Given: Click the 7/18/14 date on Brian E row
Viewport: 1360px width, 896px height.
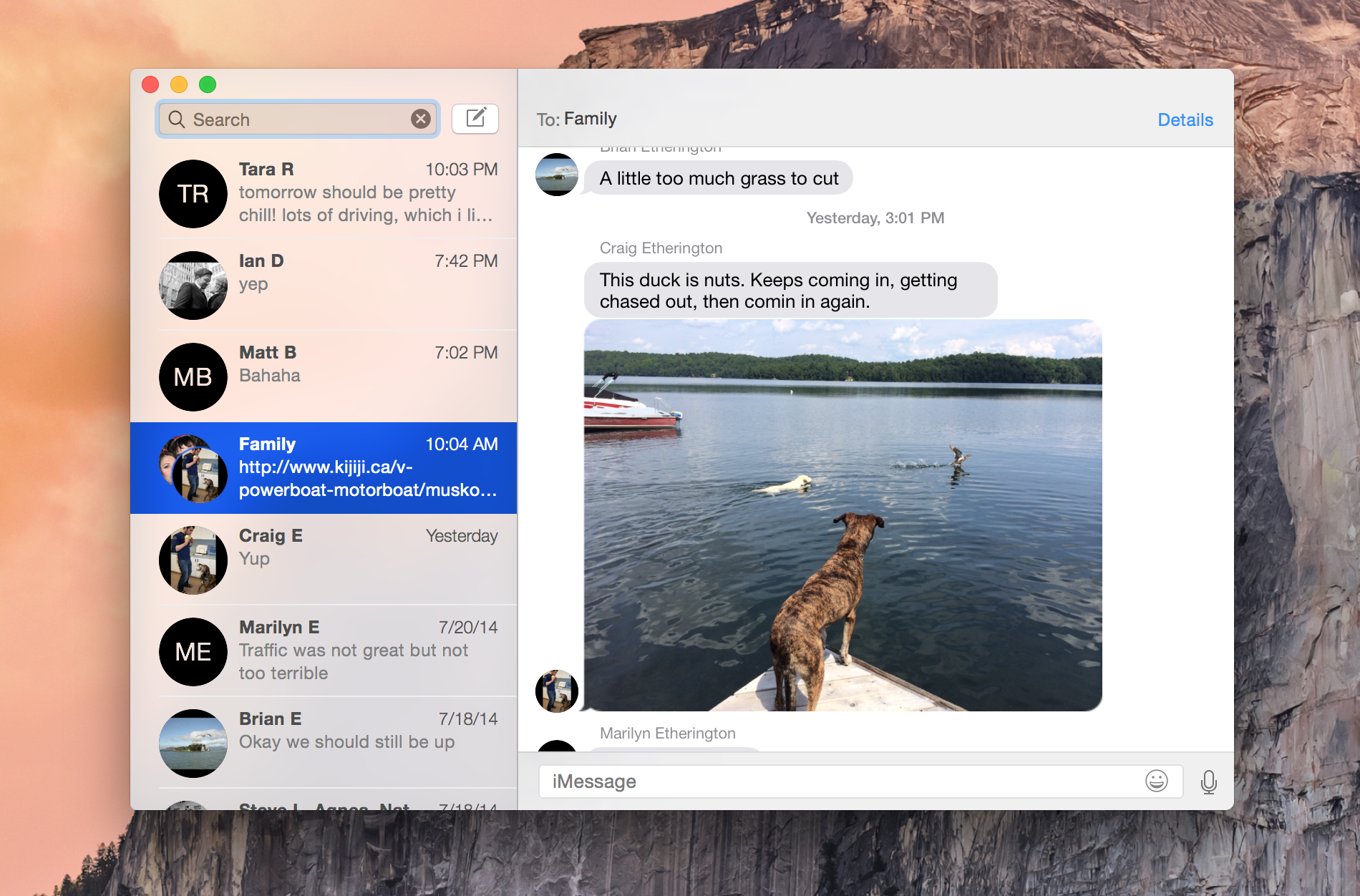Looking at the screenshot, I should click(x=468, y=719).
